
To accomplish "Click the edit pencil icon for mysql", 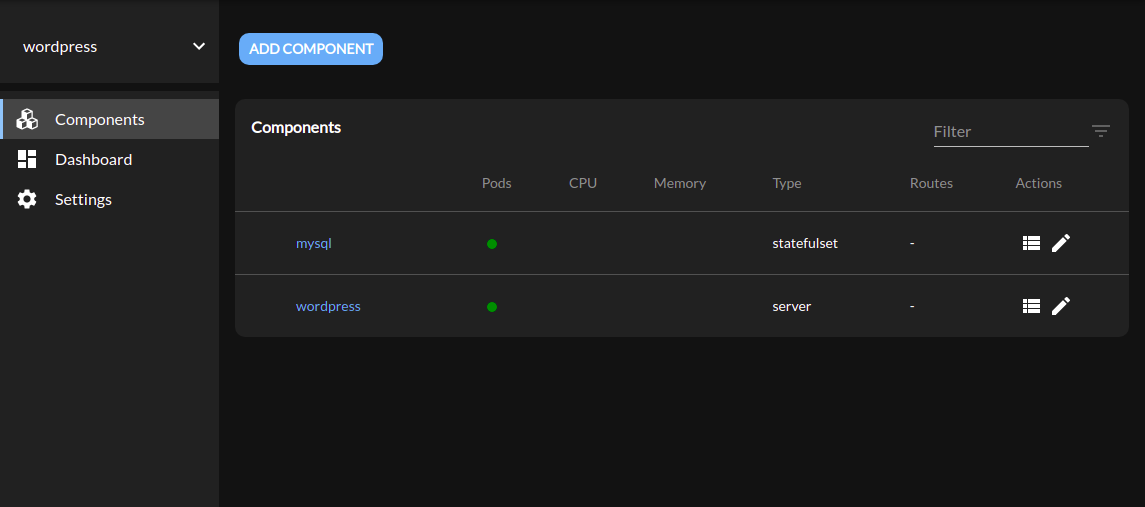I will coord(1061,243).
